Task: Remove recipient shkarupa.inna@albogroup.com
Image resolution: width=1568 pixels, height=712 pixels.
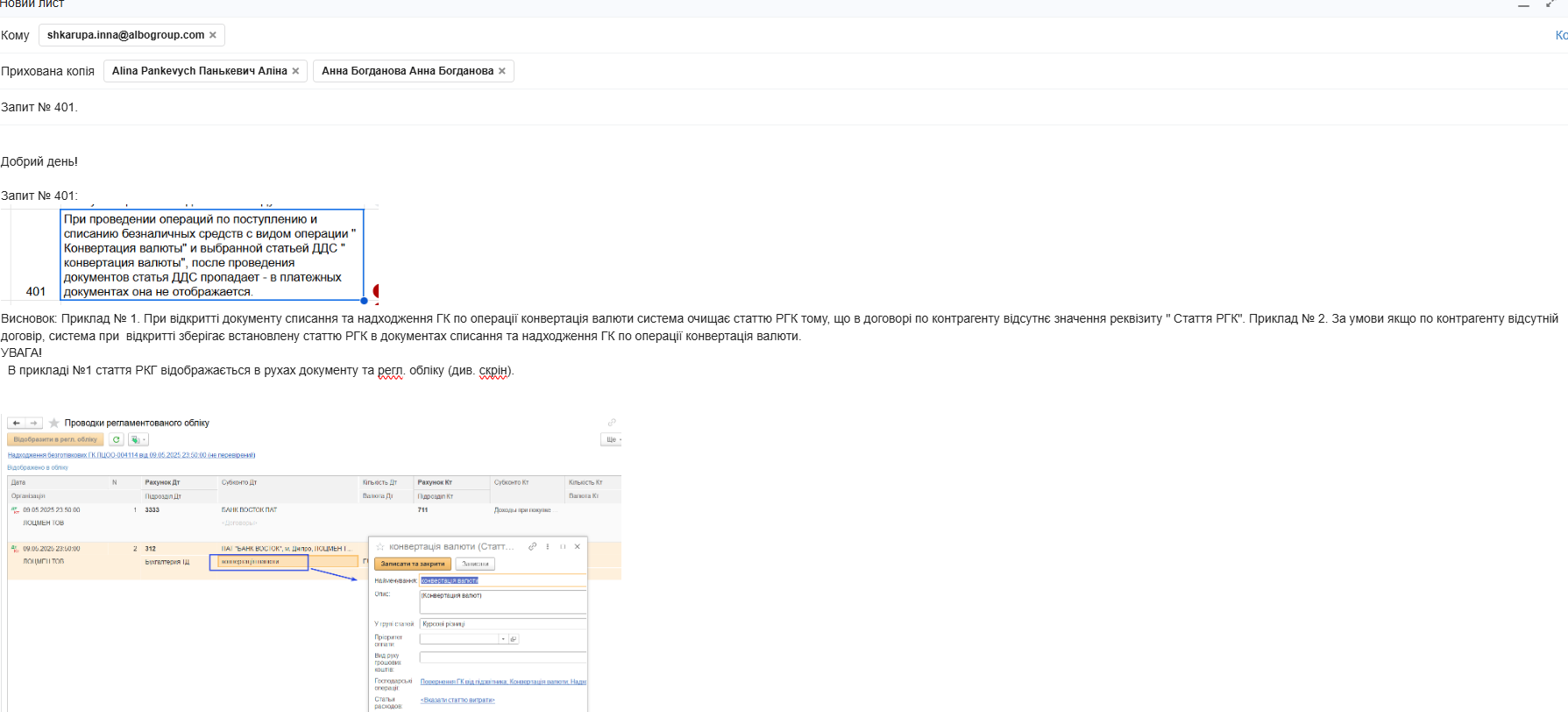Action: point(213,35)
